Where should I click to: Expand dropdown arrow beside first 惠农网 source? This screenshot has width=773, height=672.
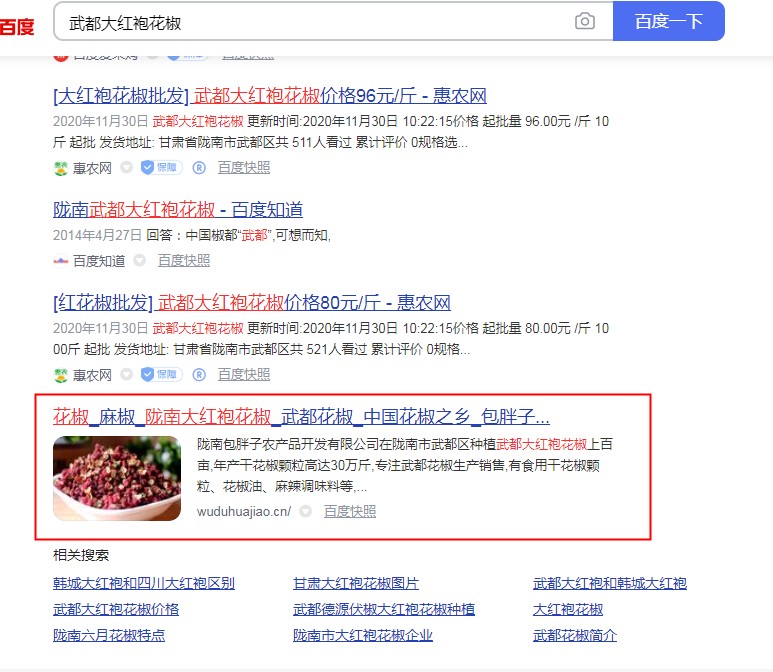point(127,168)
